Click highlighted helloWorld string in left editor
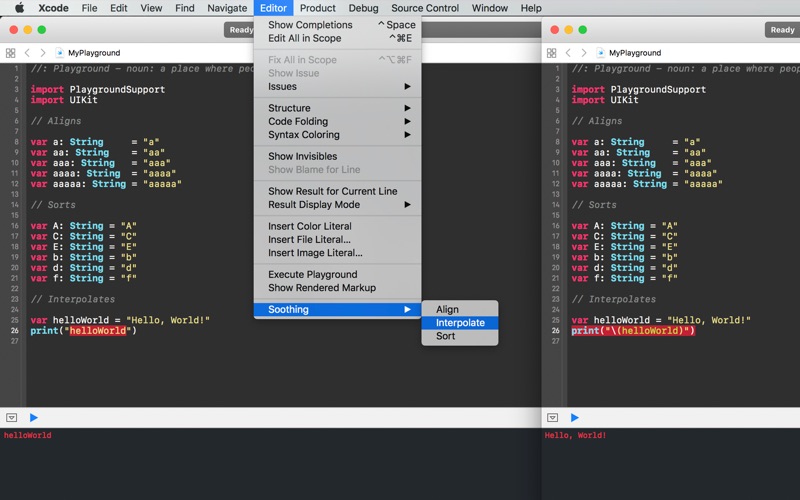 [97, 331]
